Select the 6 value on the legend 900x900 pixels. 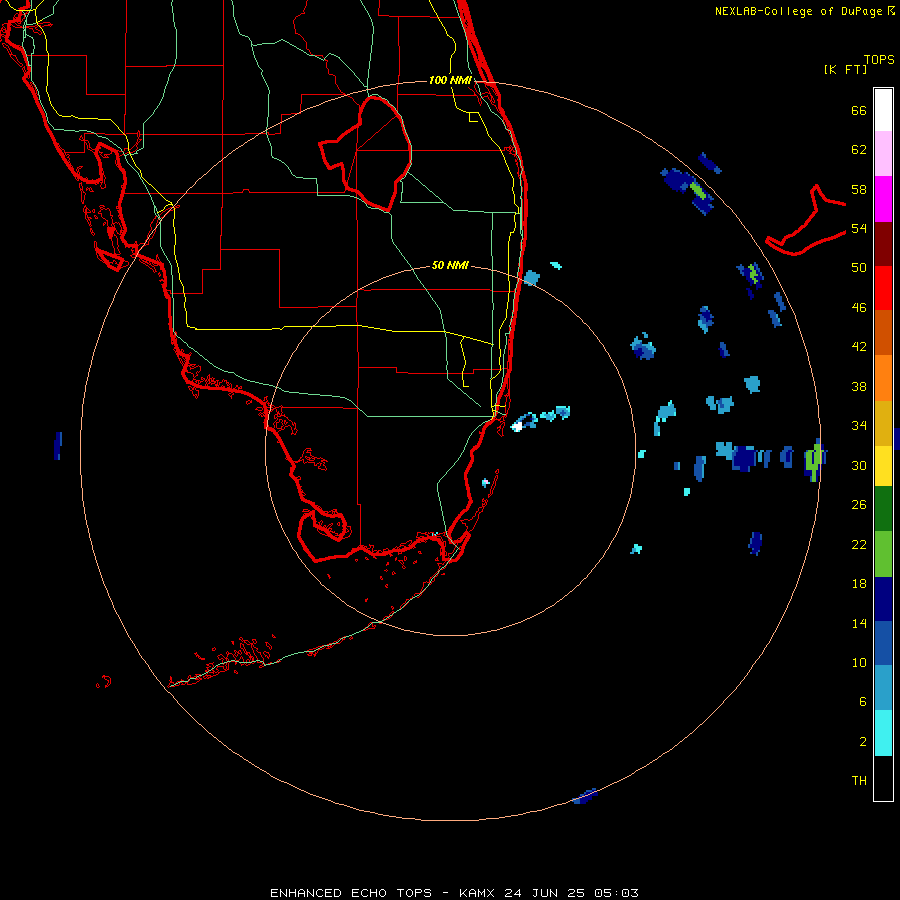coord(862,702)
